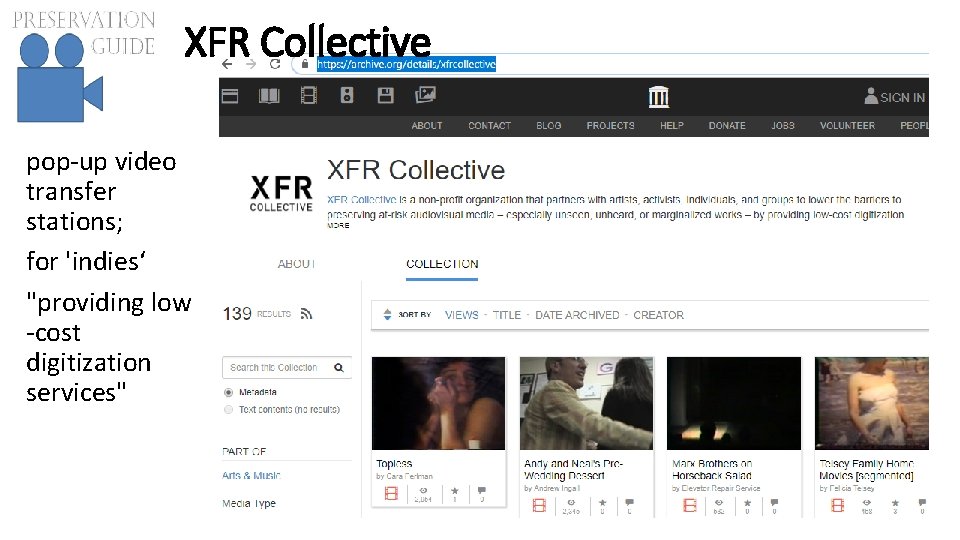This screenshot has width=960, height=540.
Task: Open the Audio speaker icon
Action: pos(347,95)
